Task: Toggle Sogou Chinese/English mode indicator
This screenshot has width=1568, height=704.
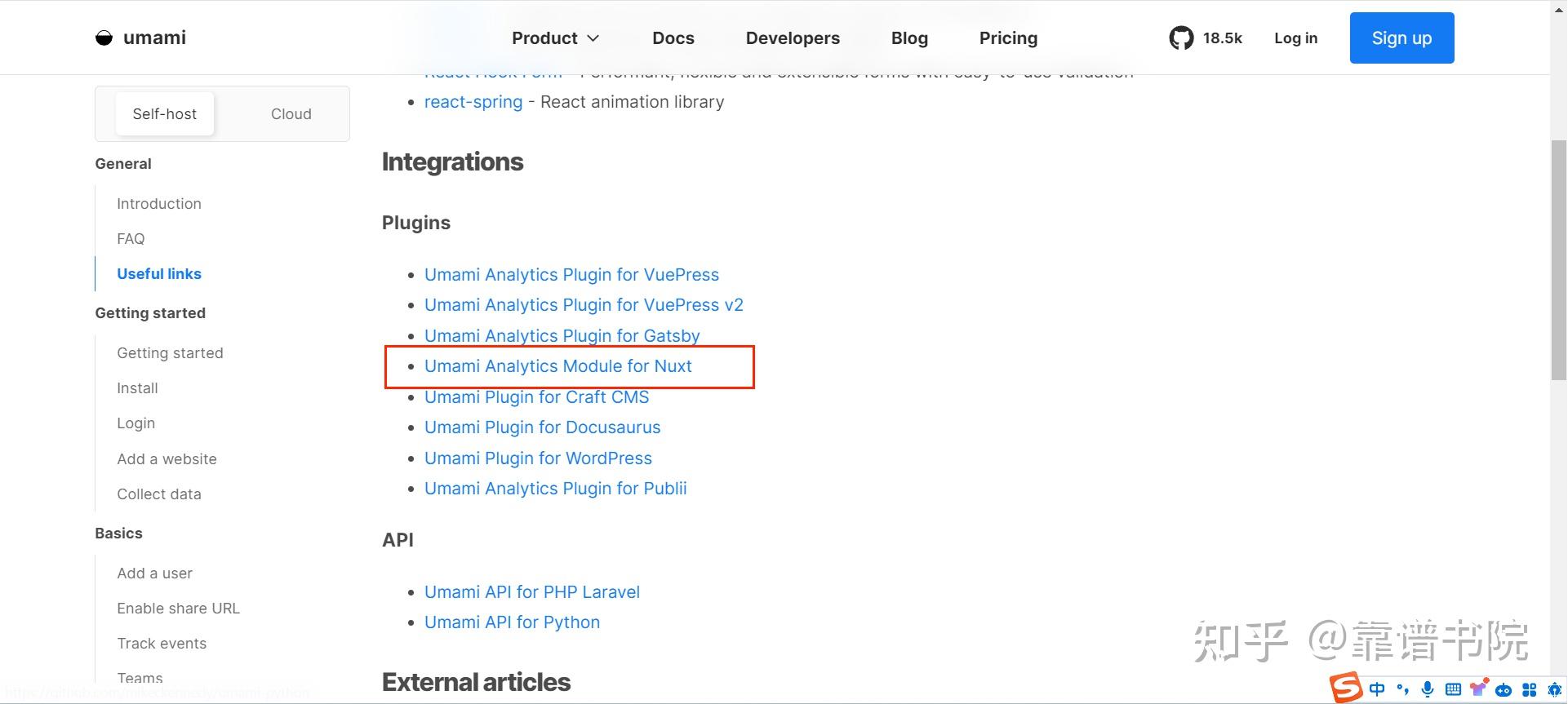Action: [1377, 689]
